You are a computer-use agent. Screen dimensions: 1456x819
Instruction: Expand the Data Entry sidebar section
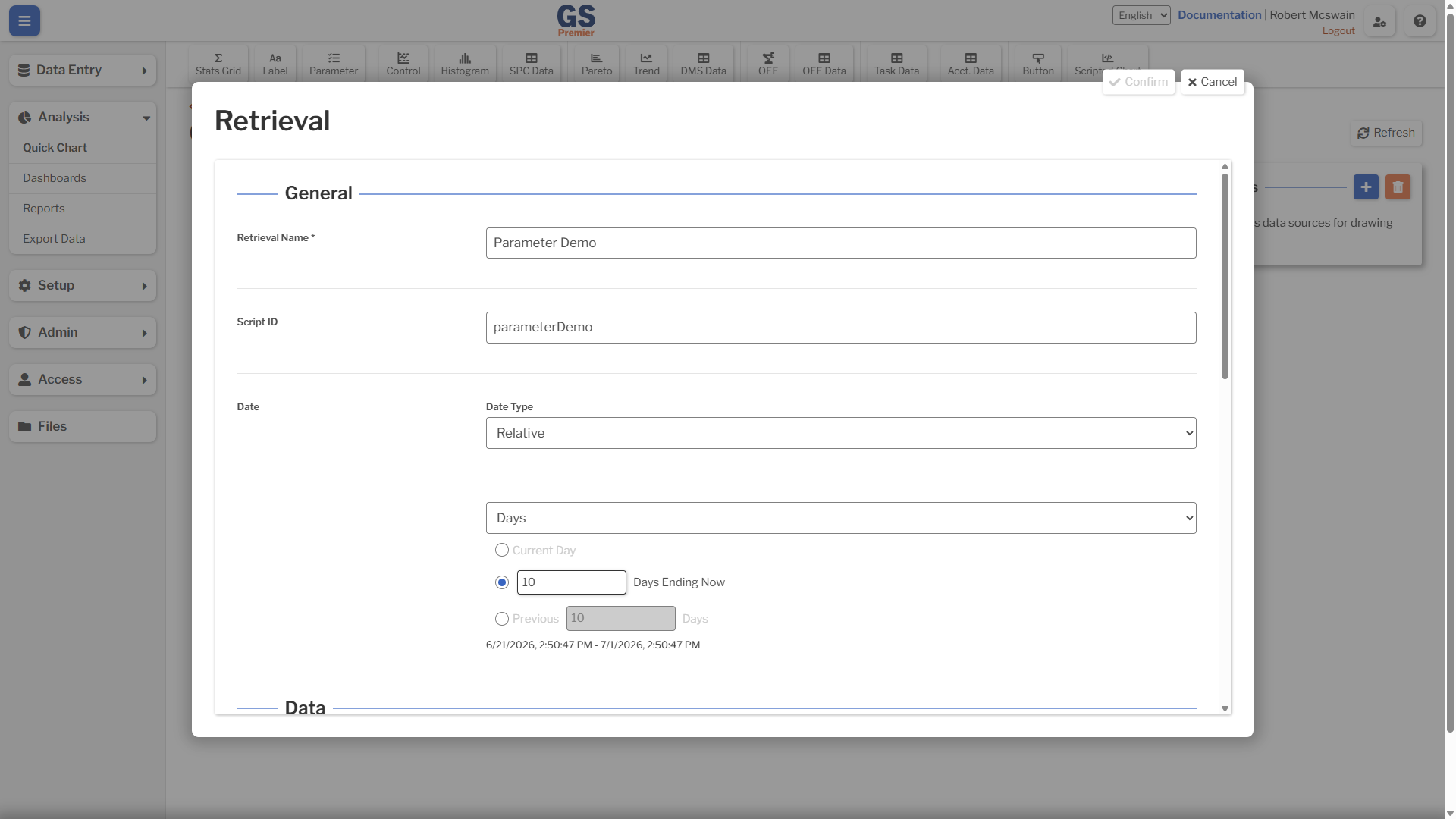(x=83, y=71)
